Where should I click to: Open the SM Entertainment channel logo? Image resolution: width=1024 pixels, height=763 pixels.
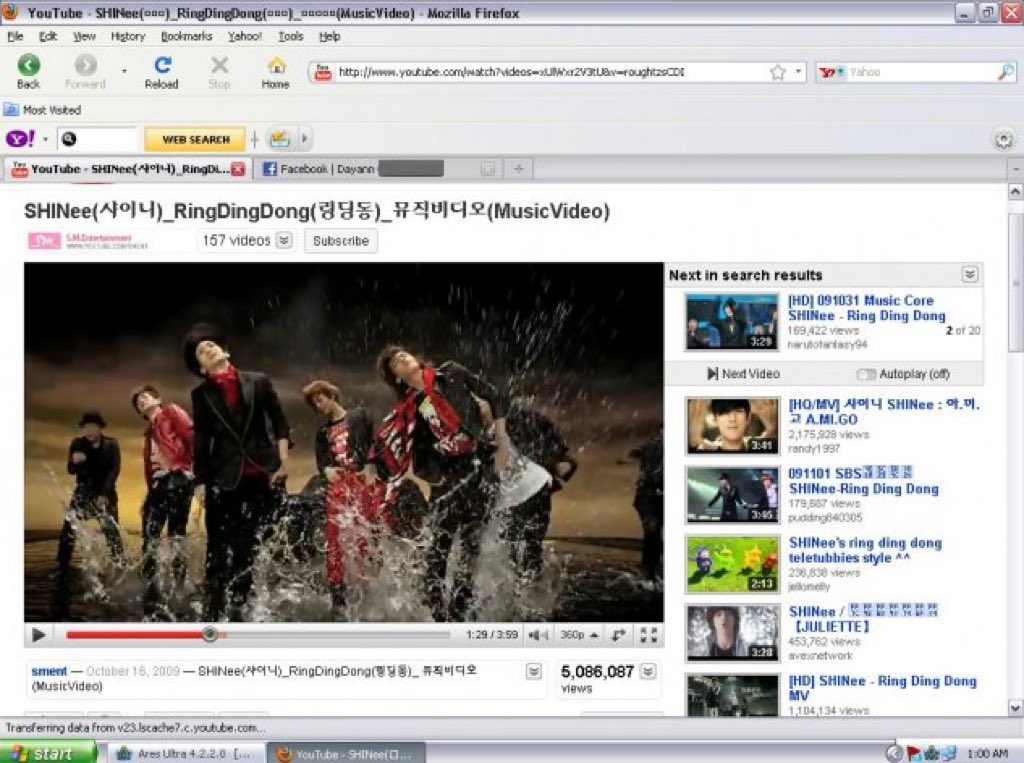pyautogui.click(x=44, y=241)
